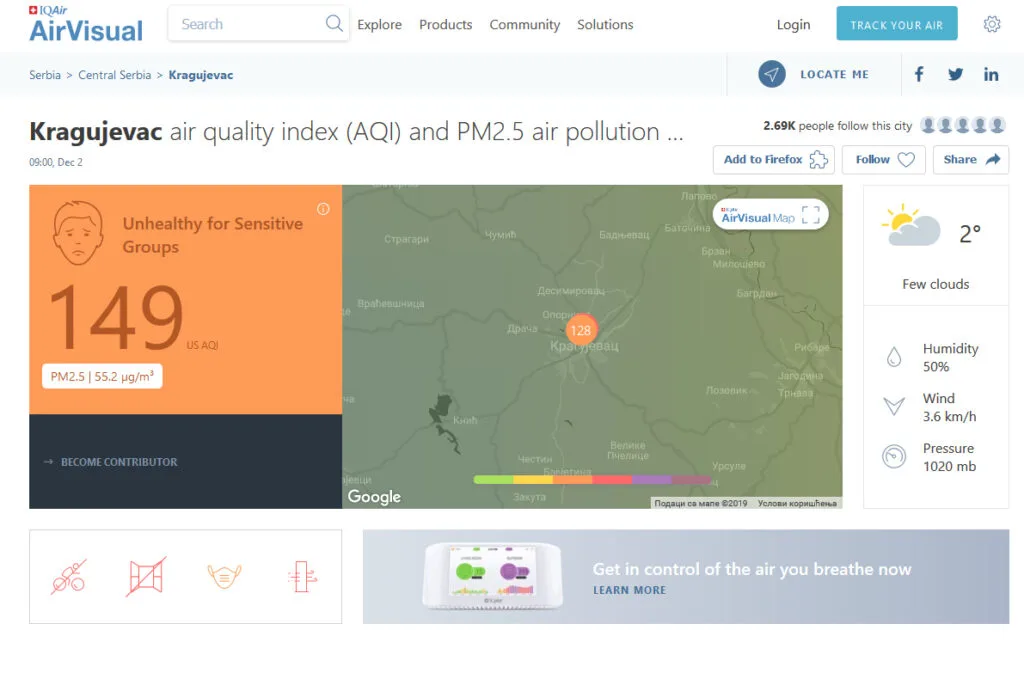Click the avoid cycling recommendation icon
1024x673 pixels.
pos(68,577)
